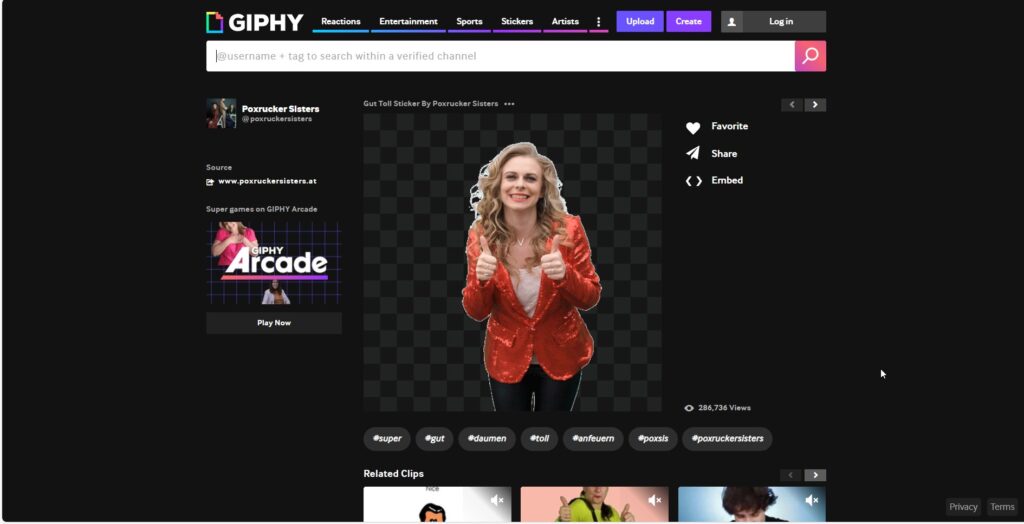Screen dimensions: 1024x524
Task: Click the Terms link
Action: click(x=1002, y=506)
